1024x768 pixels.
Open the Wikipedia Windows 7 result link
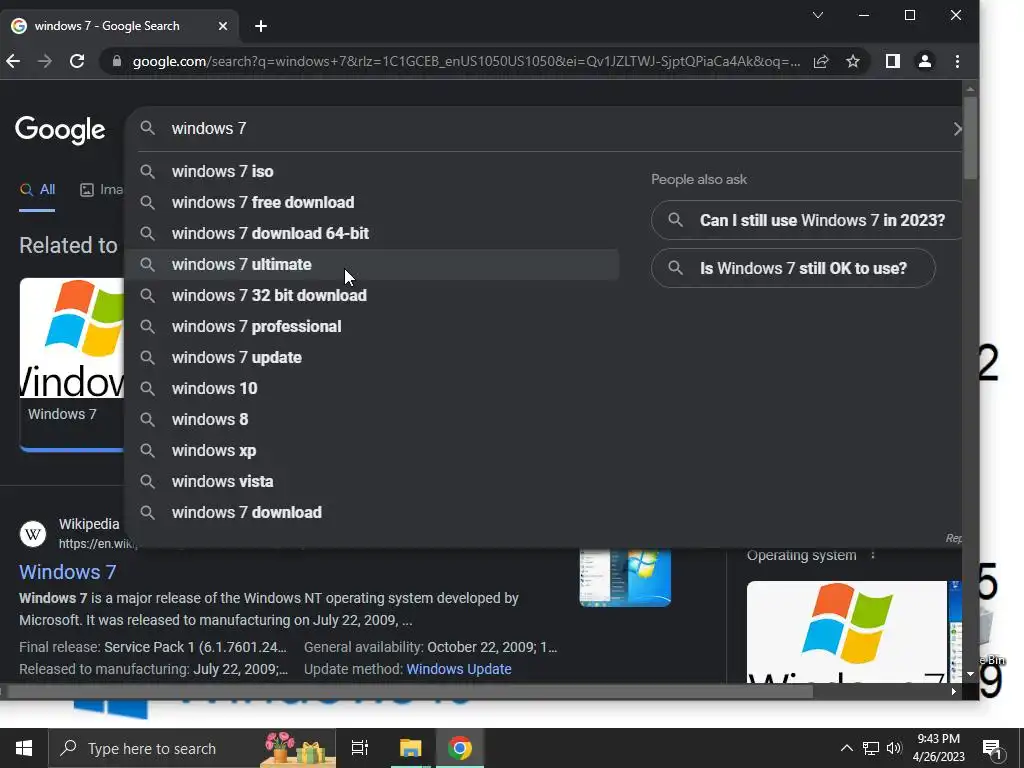click(x=68, y=572)
